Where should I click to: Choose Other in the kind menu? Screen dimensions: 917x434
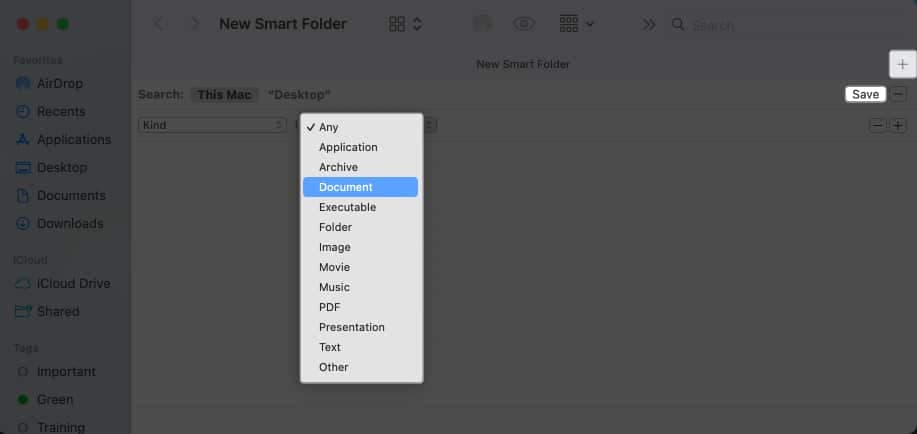(x=361, y=367)
